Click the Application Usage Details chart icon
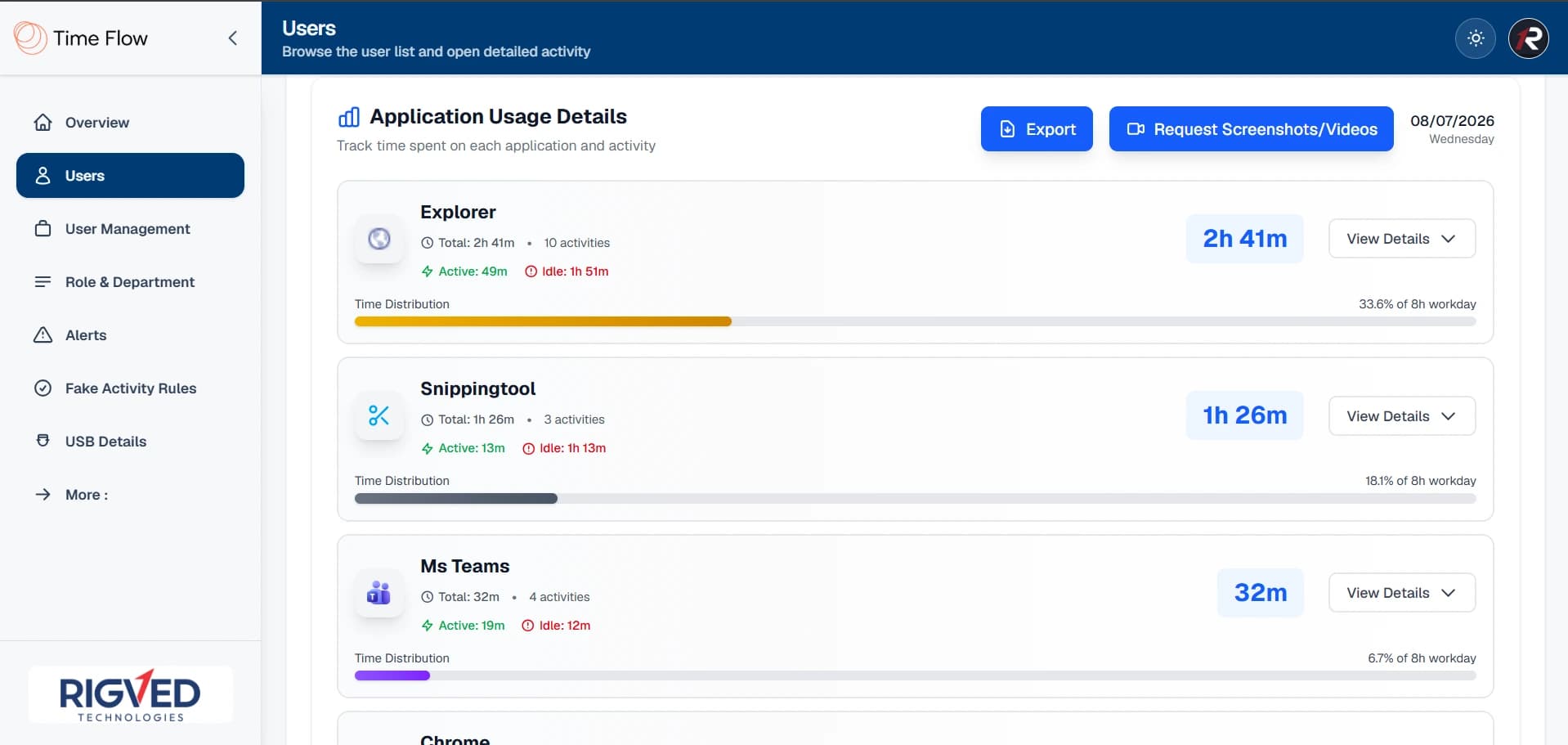Image resolution: width=1568 pixels, height=745 pixels. 349,117
